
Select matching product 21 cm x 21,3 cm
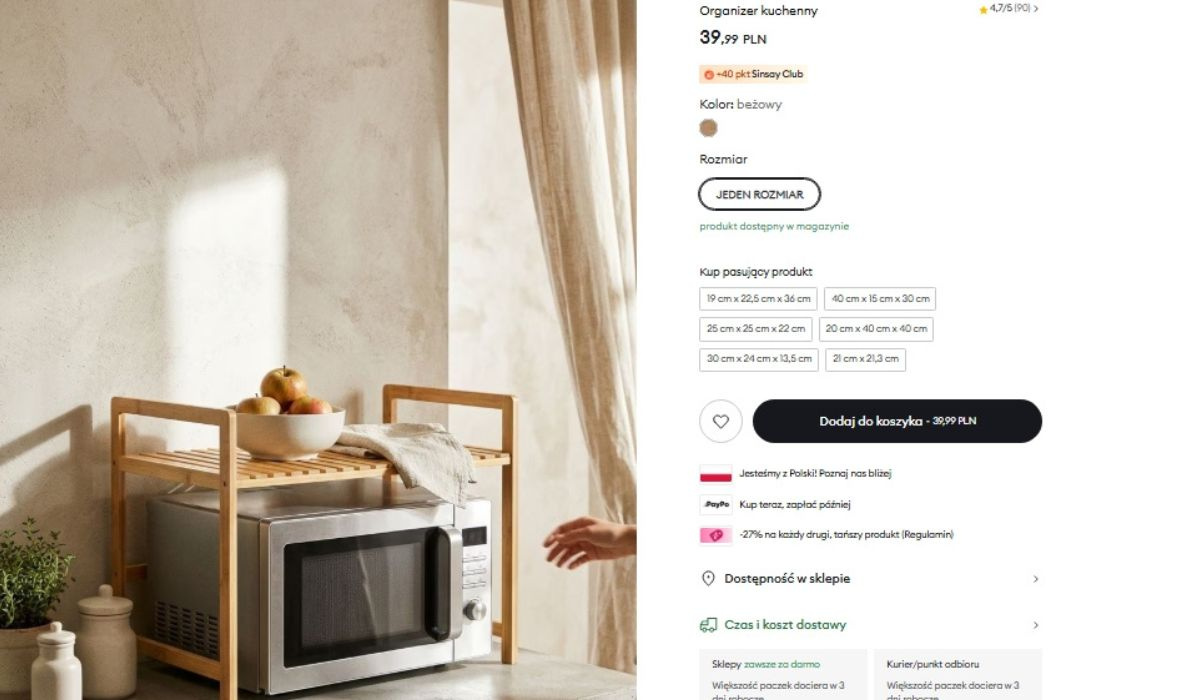point(865,359)
